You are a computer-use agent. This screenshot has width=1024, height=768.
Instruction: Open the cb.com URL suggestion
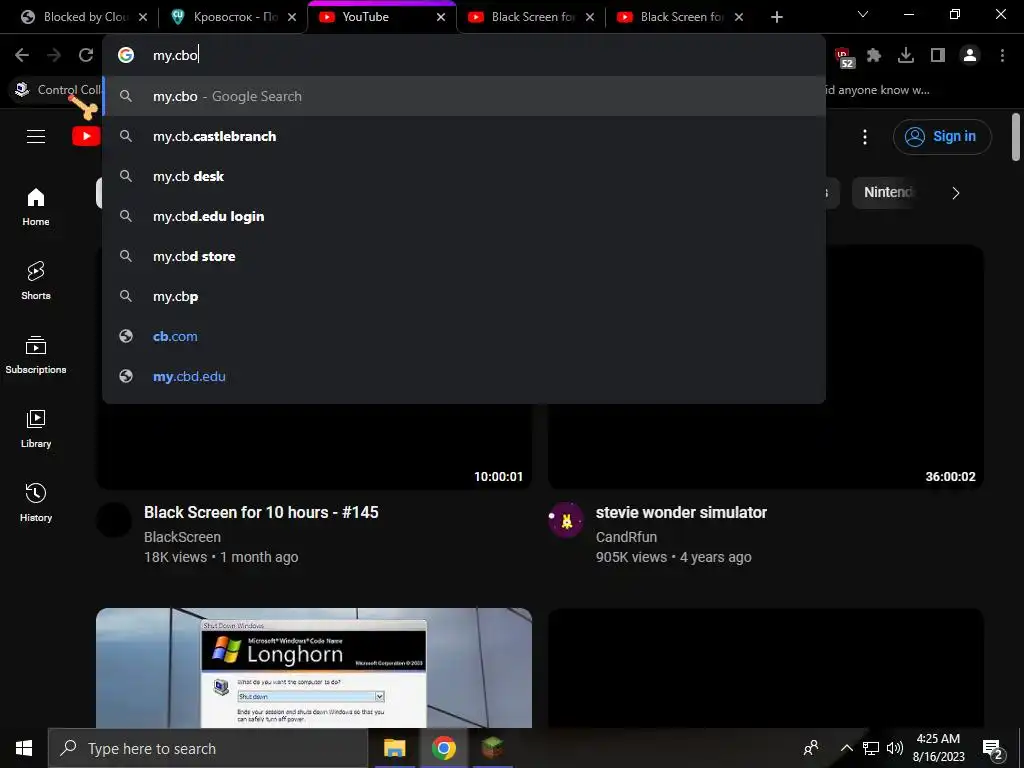464,336
